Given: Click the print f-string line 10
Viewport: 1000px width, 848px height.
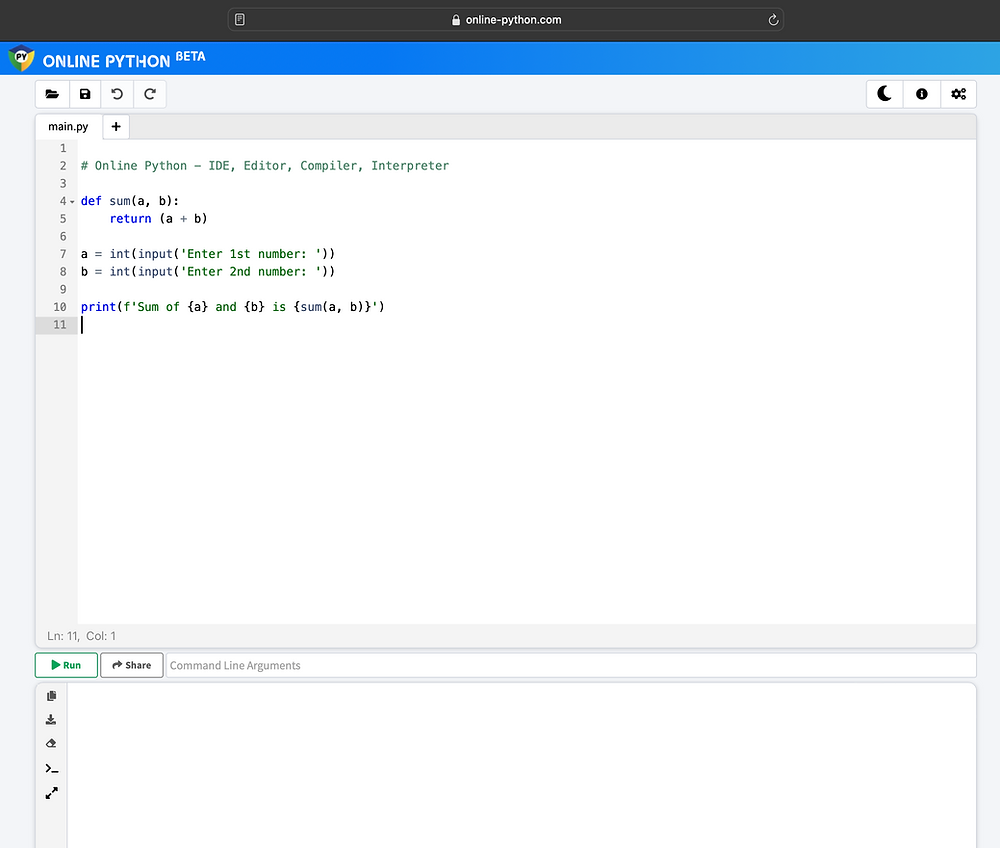Looking at the screenshot, I should (x=232, y=307).
